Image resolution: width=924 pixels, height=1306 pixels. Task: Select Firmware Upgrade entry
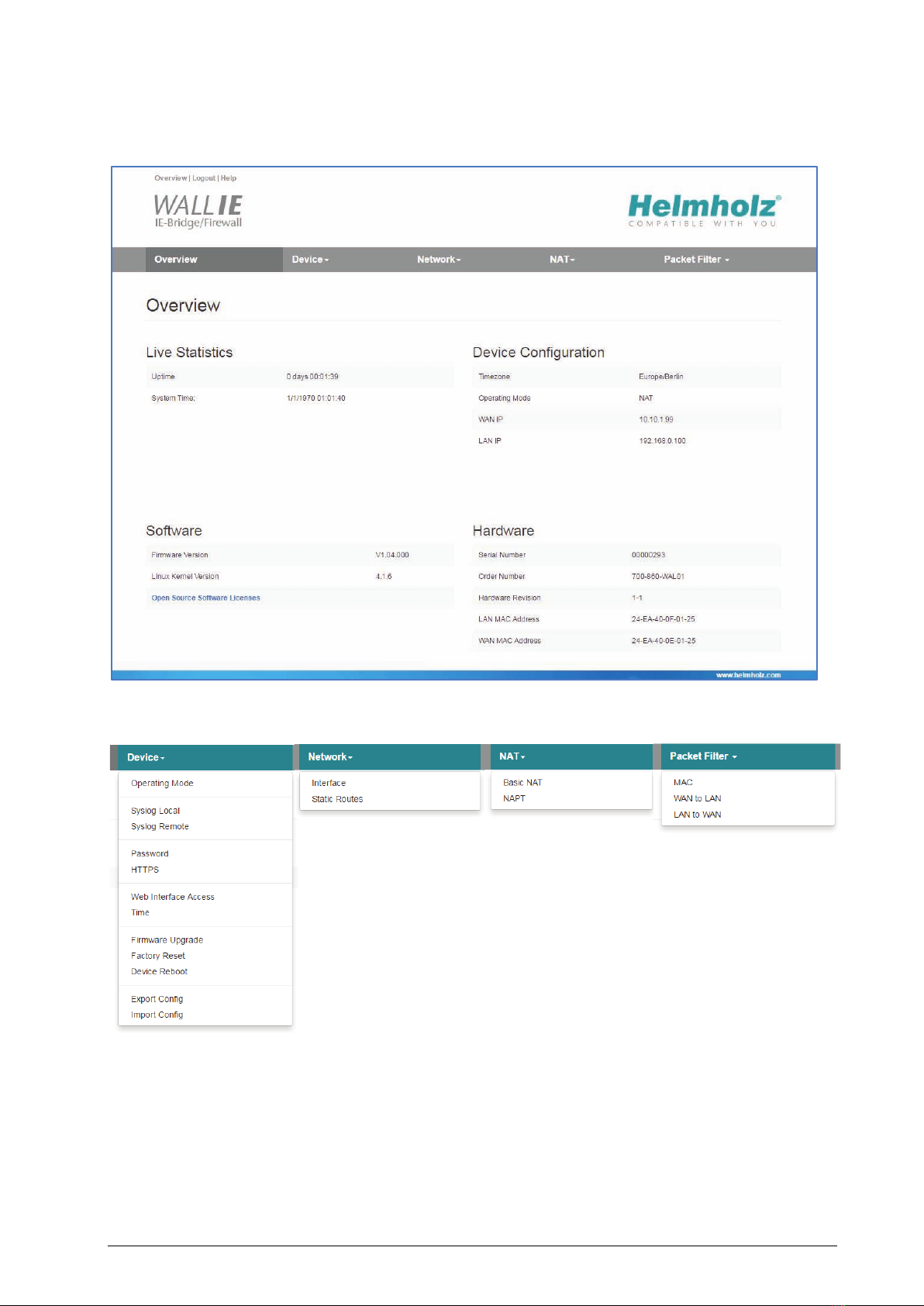click(167, 940)
